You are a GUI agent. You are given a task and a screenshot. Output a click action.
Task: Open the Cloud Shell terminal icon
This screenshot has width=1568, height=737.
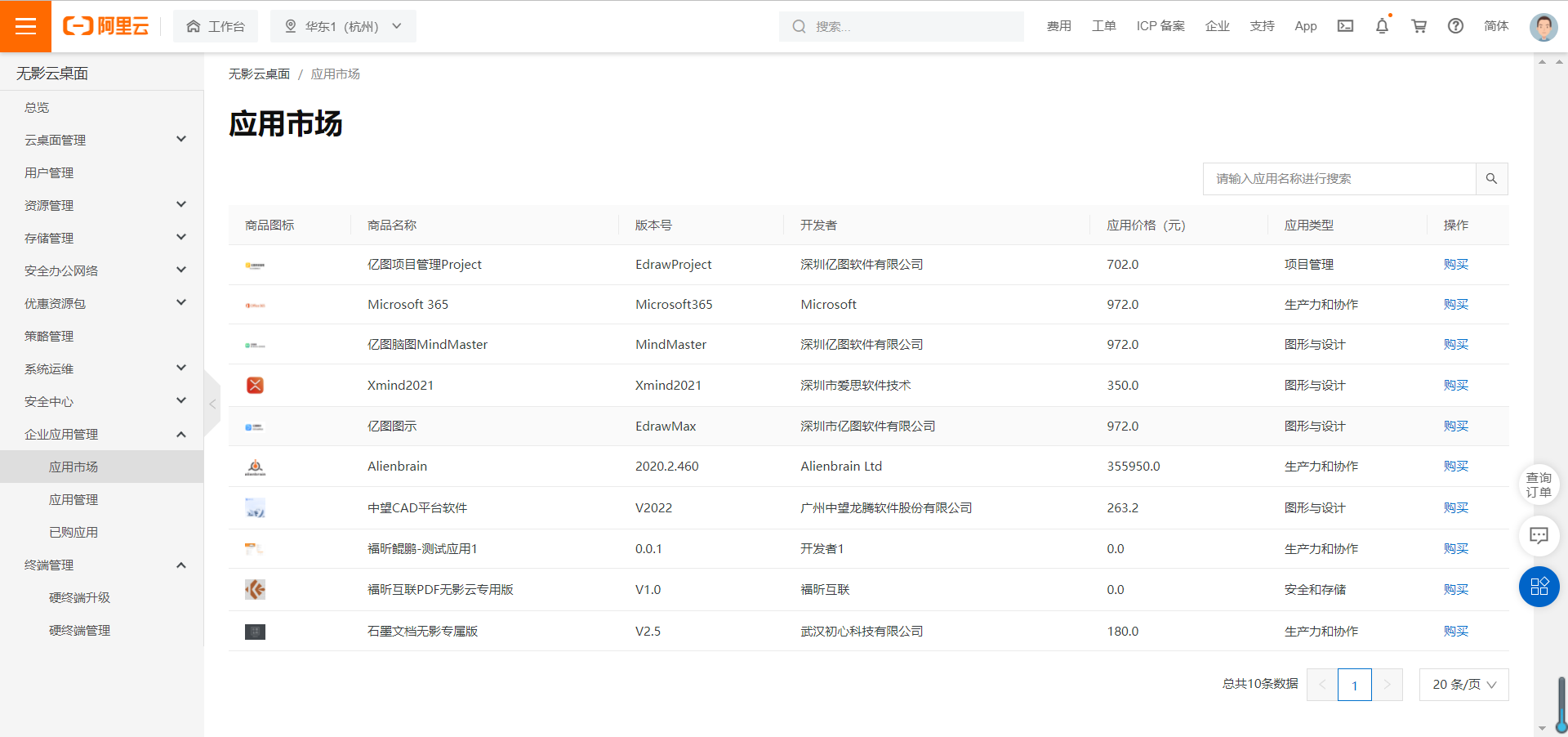pos(1345,26)
